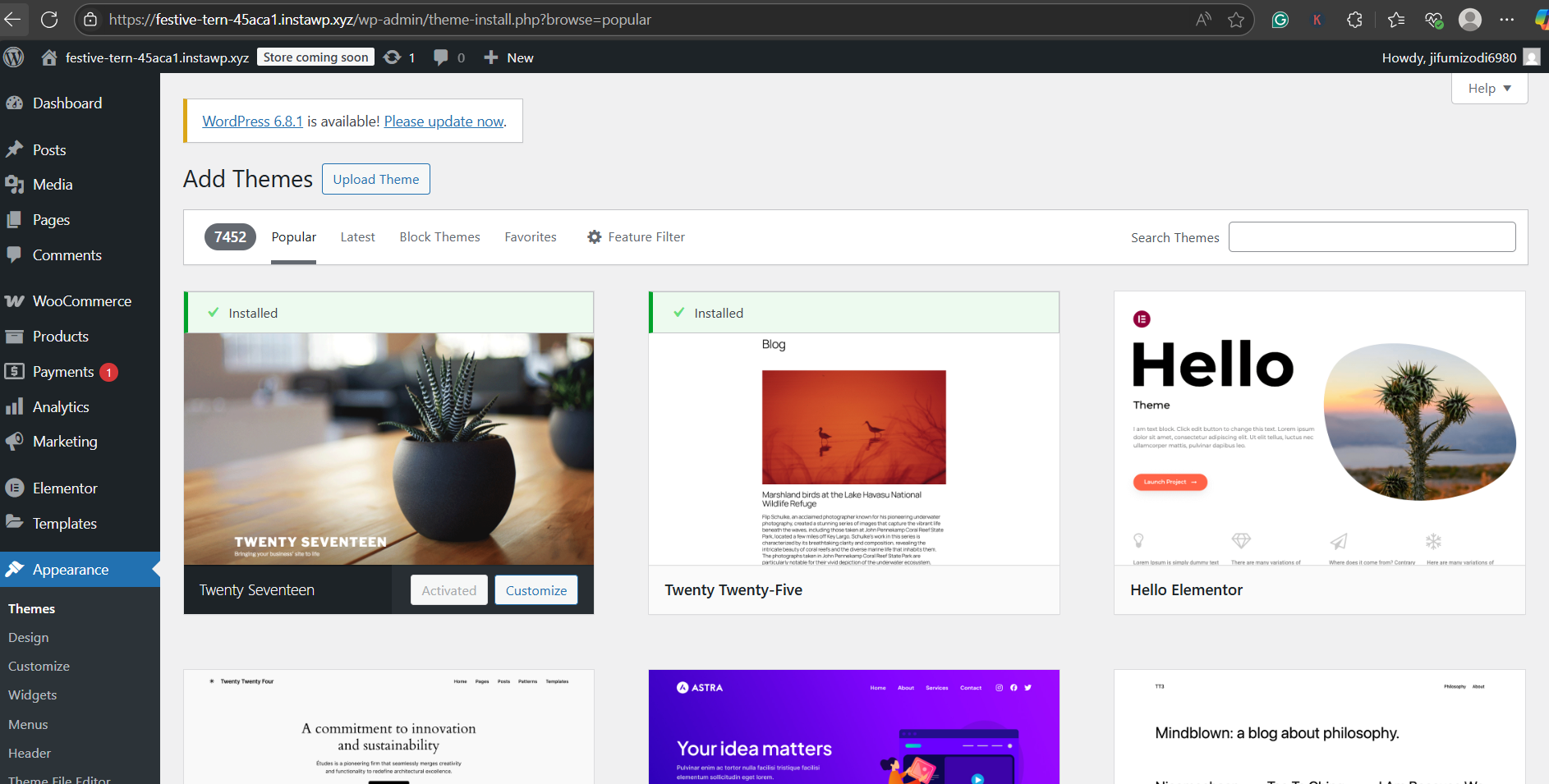Open browser settings three-dots menu
1549x784 pixels.
point(1507,20)
